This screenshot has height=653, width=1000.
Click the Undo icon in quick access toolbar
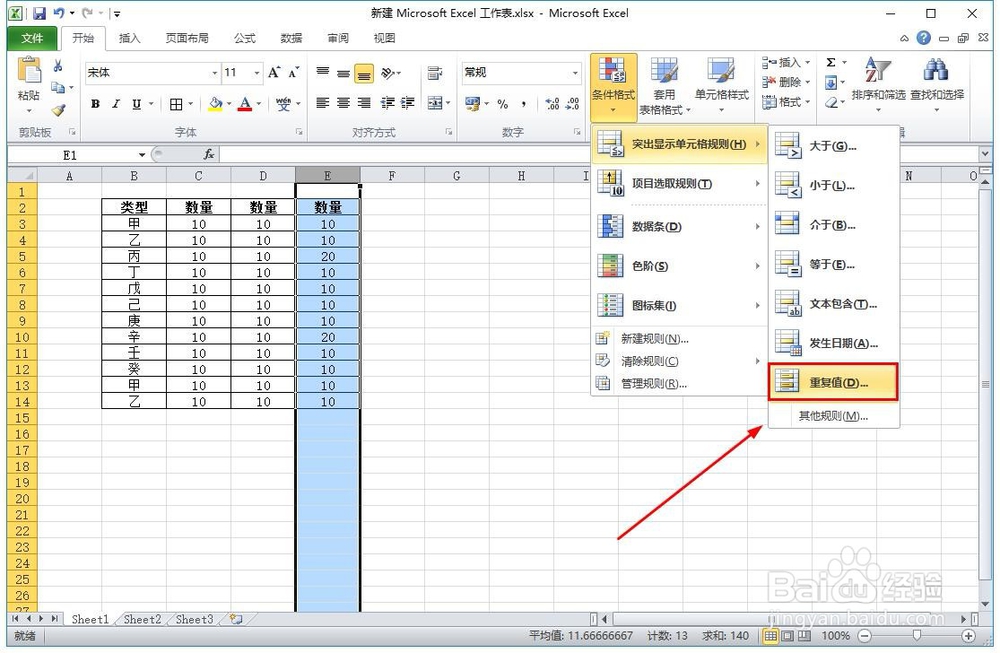pos(59,13)
